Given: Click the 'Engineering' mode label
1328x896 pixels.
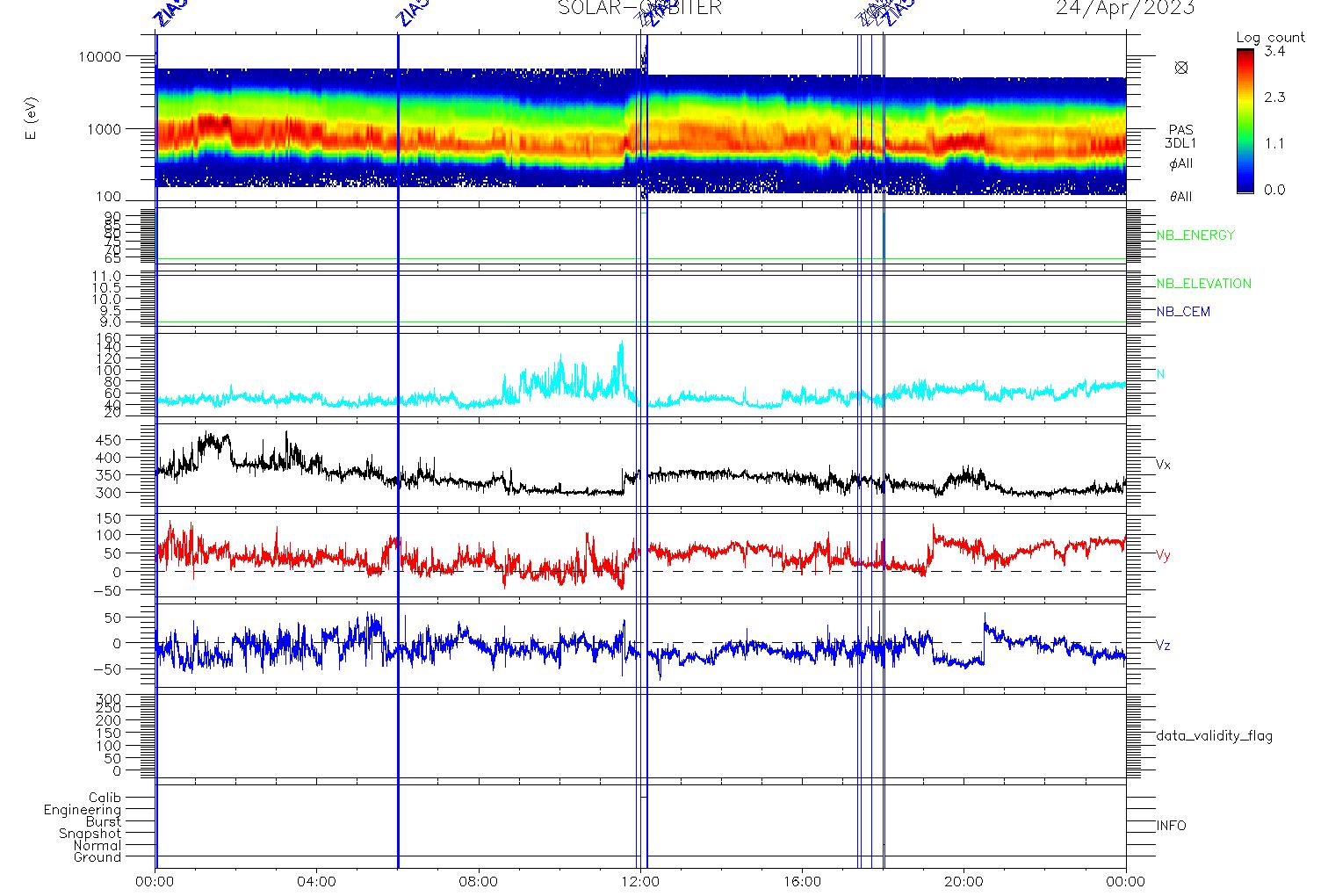Looking at the screenshot, I should tap(83, 810).
